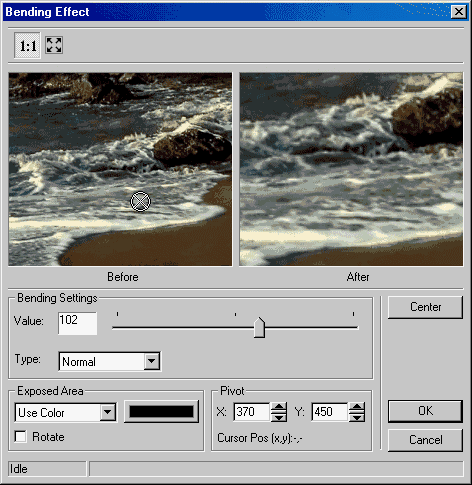Screen dimensions: 472x485
Task: Click the Idle status bar text
Action: (x=19, y=469)
